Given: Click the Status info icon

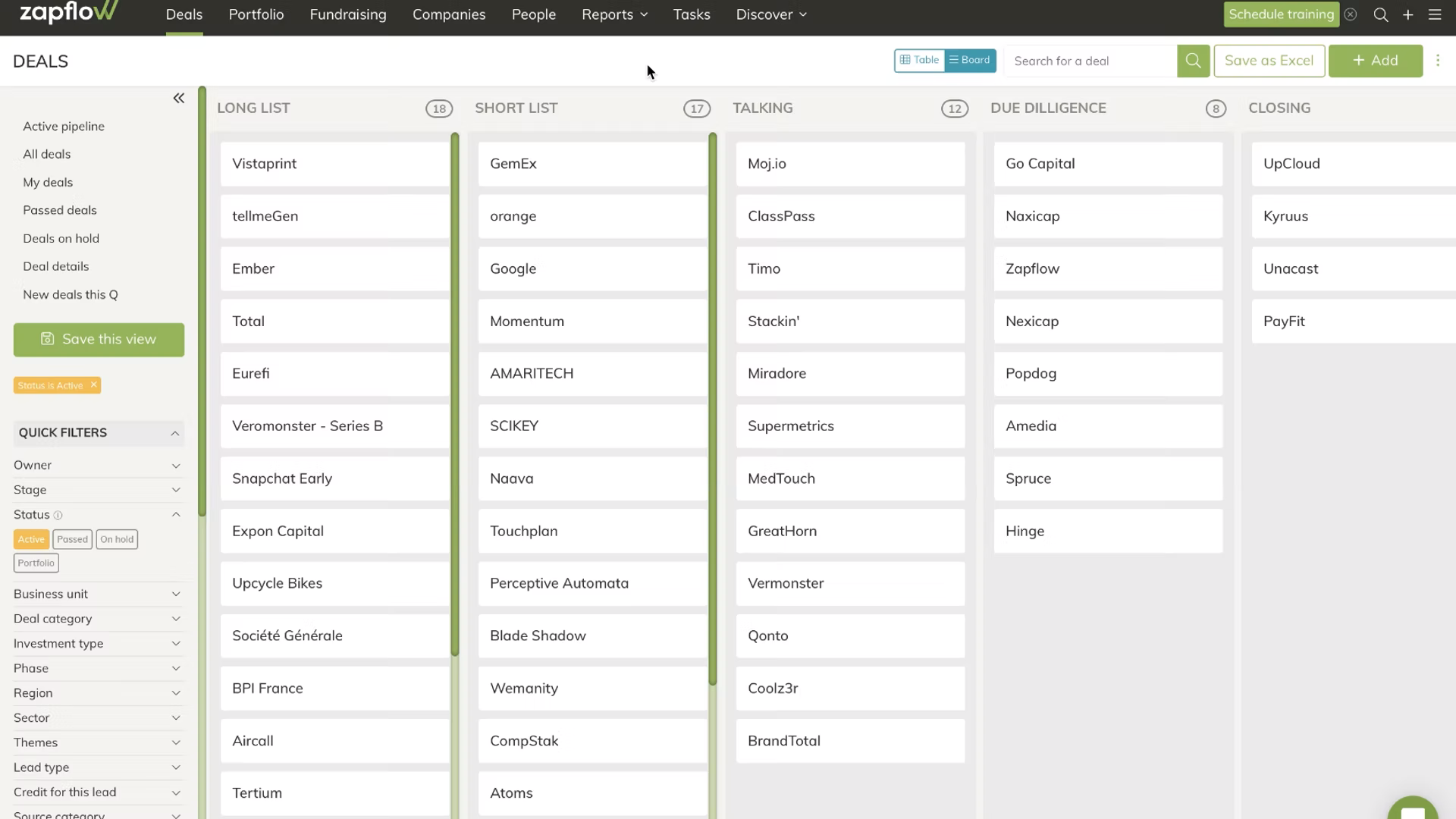Looking at the screenshot, I should [58, 515].
